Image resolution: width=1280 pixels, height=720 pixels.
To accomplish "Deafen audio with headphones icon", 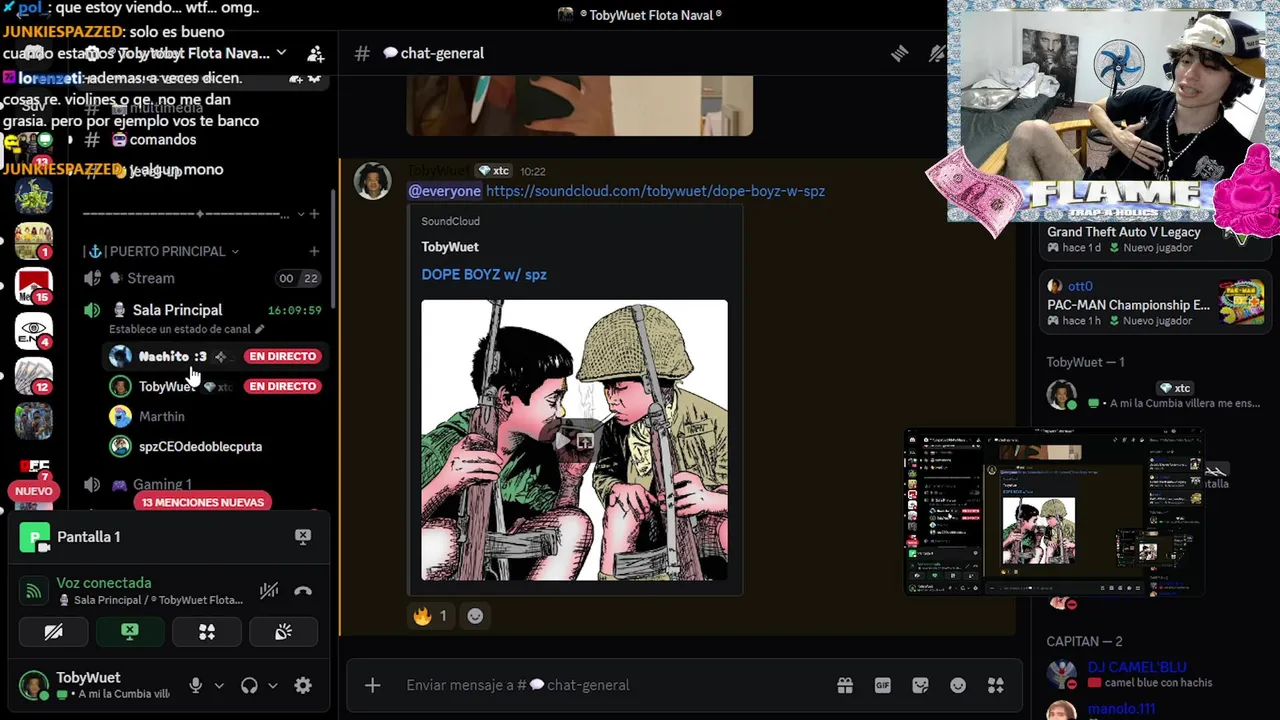I will [x=249, y=685].
